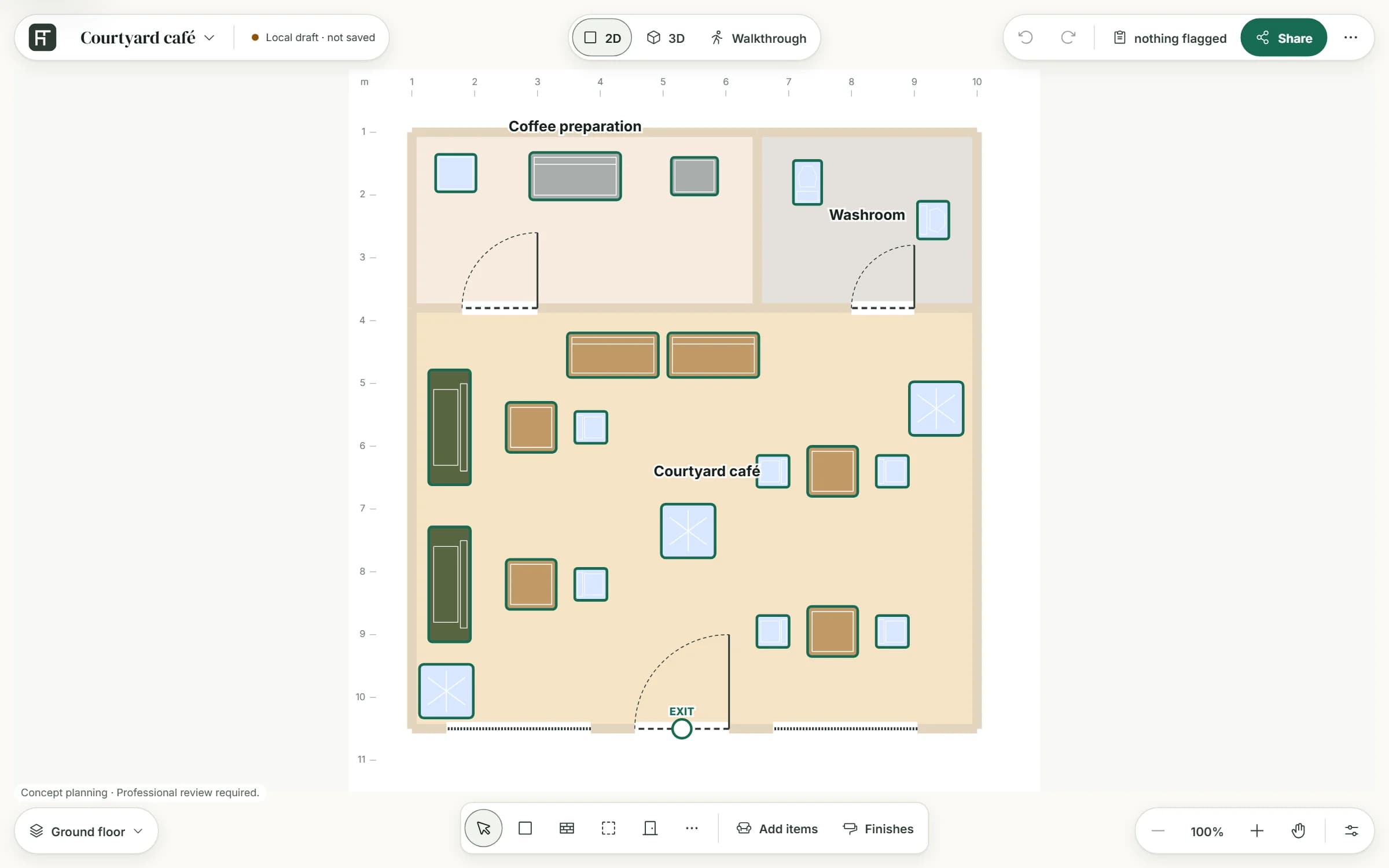1389x868 pixels.
Task: Select the toilet fixture in Washroom
Action: click(807, 182)
